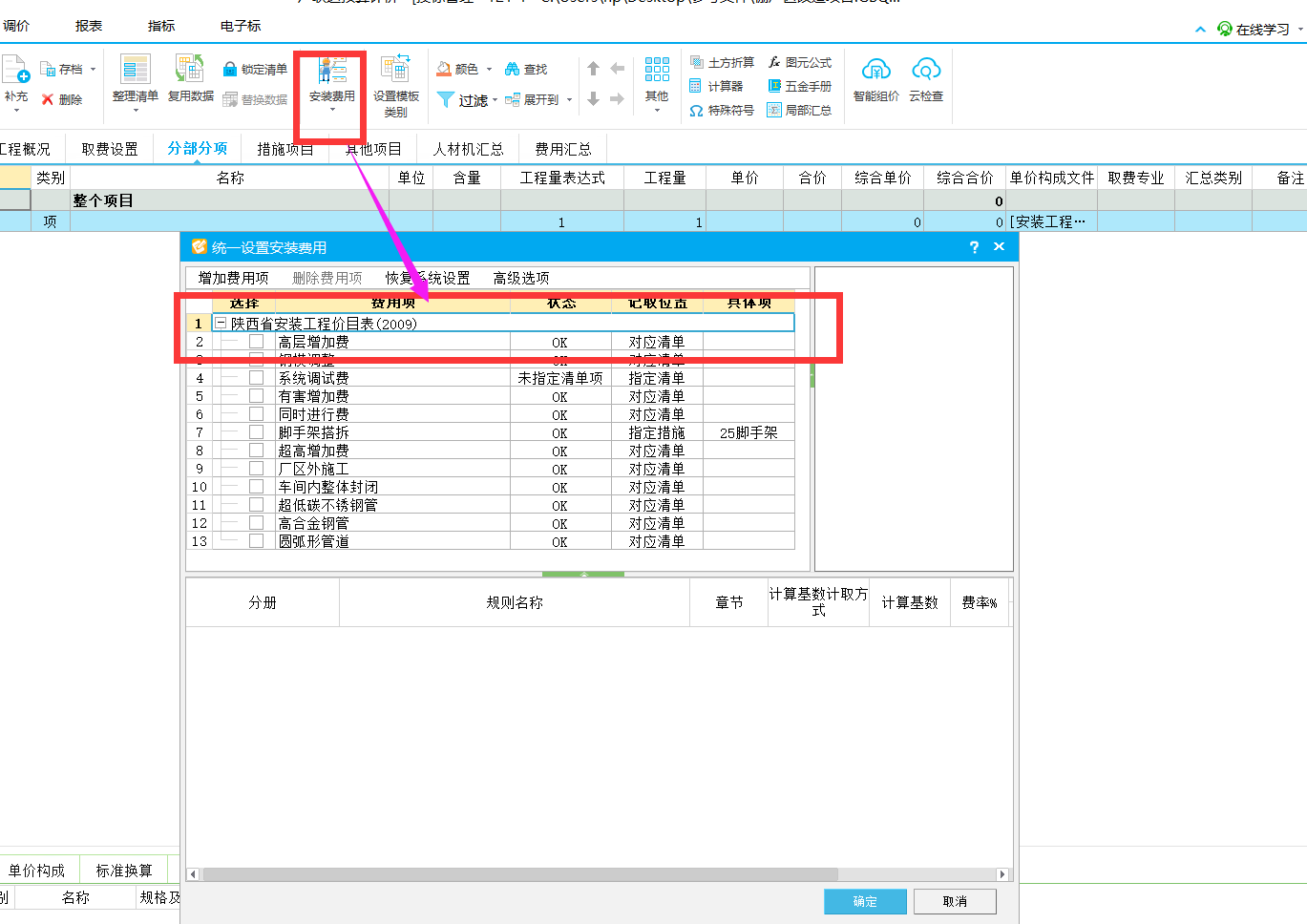This screenshot has width=1307, height=924.
Task: Click the right arrow icon
Action: pyautogui.click(x=617, y=98)
